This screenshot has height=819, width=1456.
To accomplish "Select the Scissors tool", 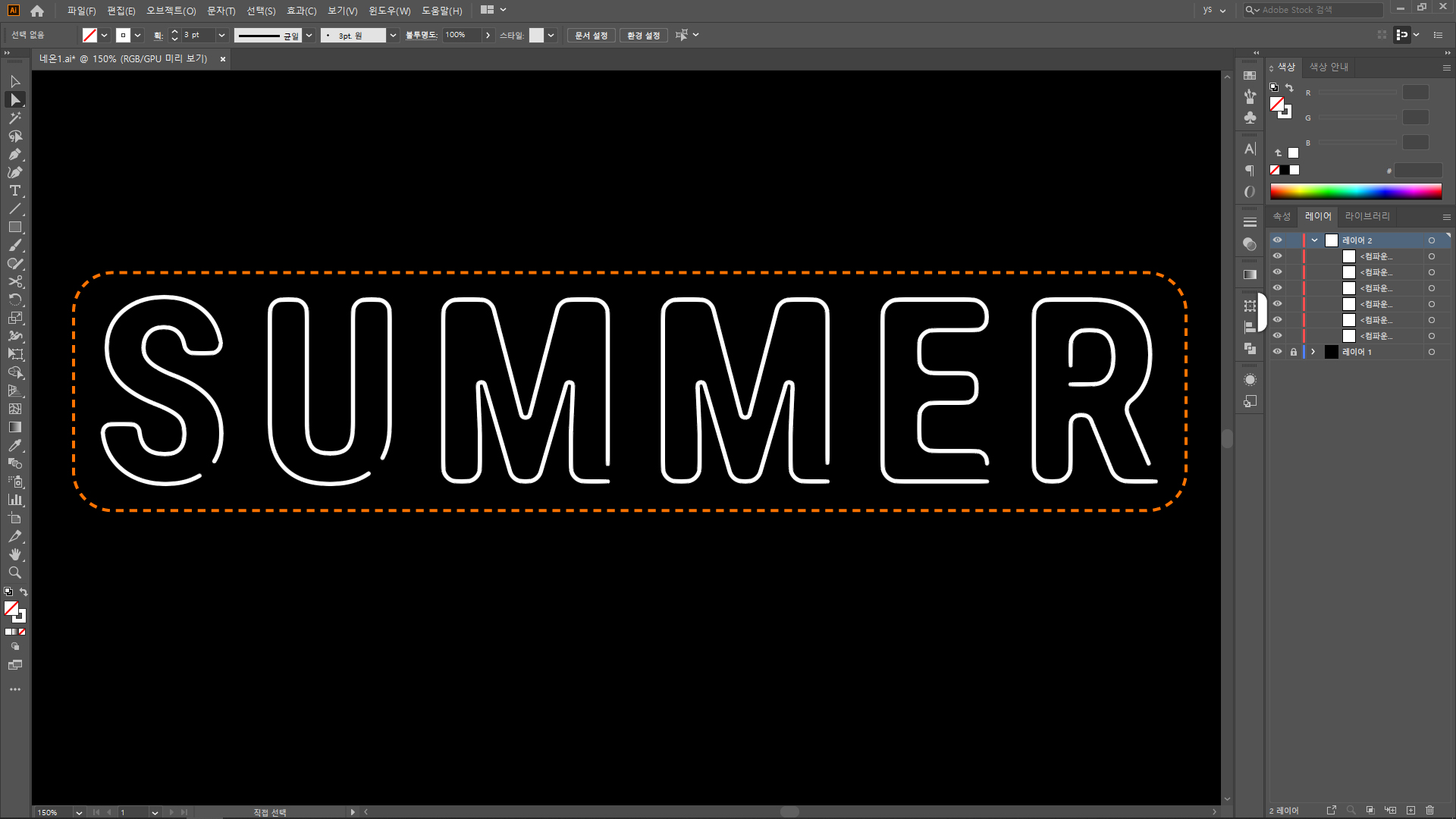I will pyautogui.click(x=14, y=282).
